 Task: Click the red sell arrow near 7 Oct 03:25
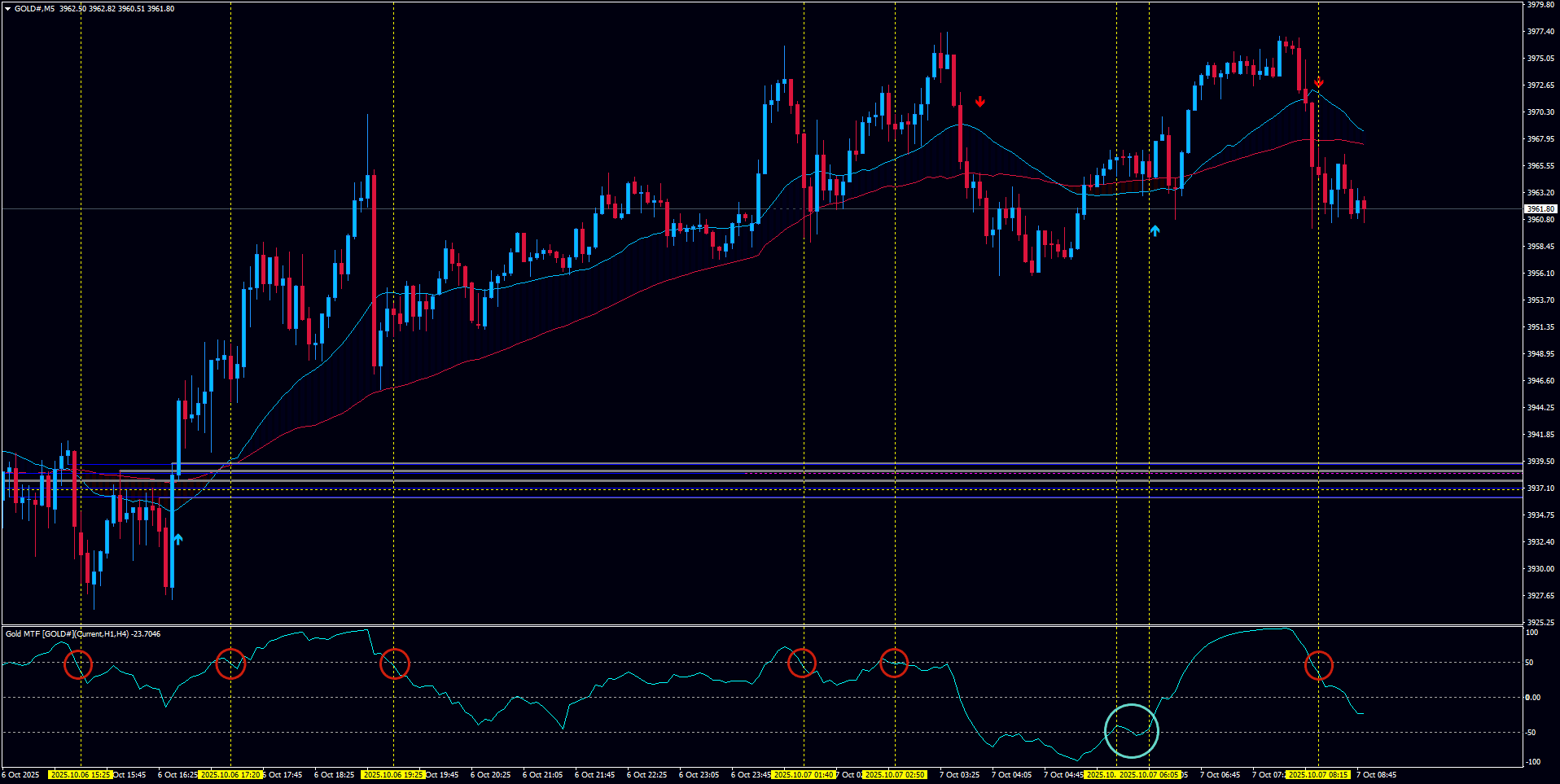tap(980, 102)
